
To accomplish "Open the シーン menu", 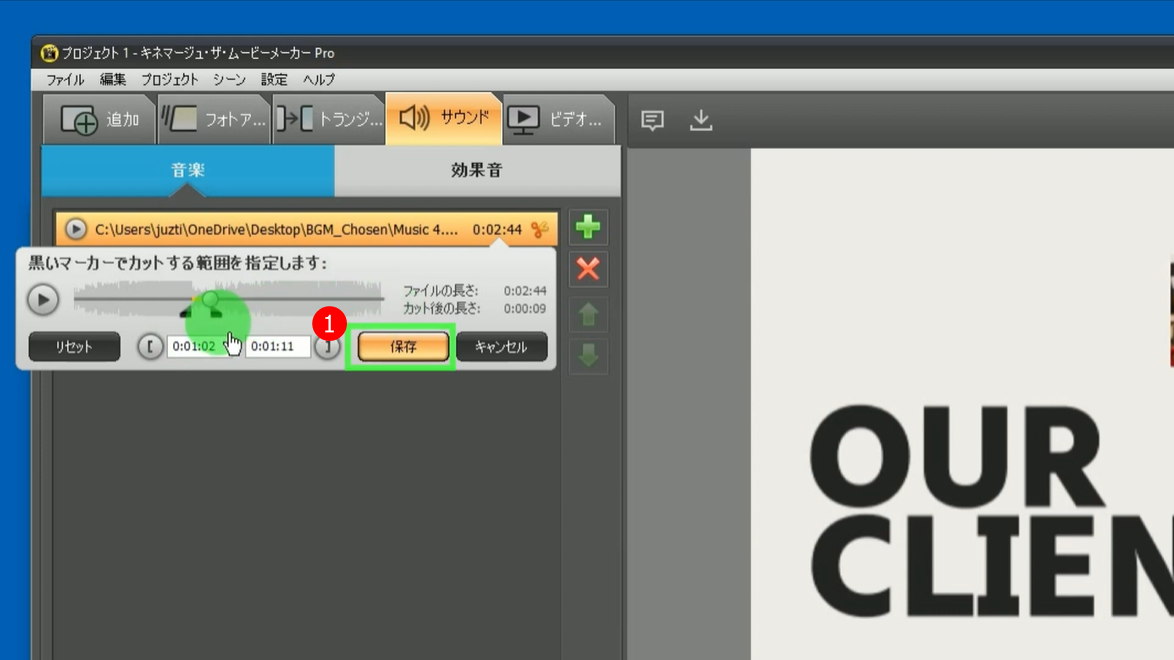I will (x=229, y=80).
